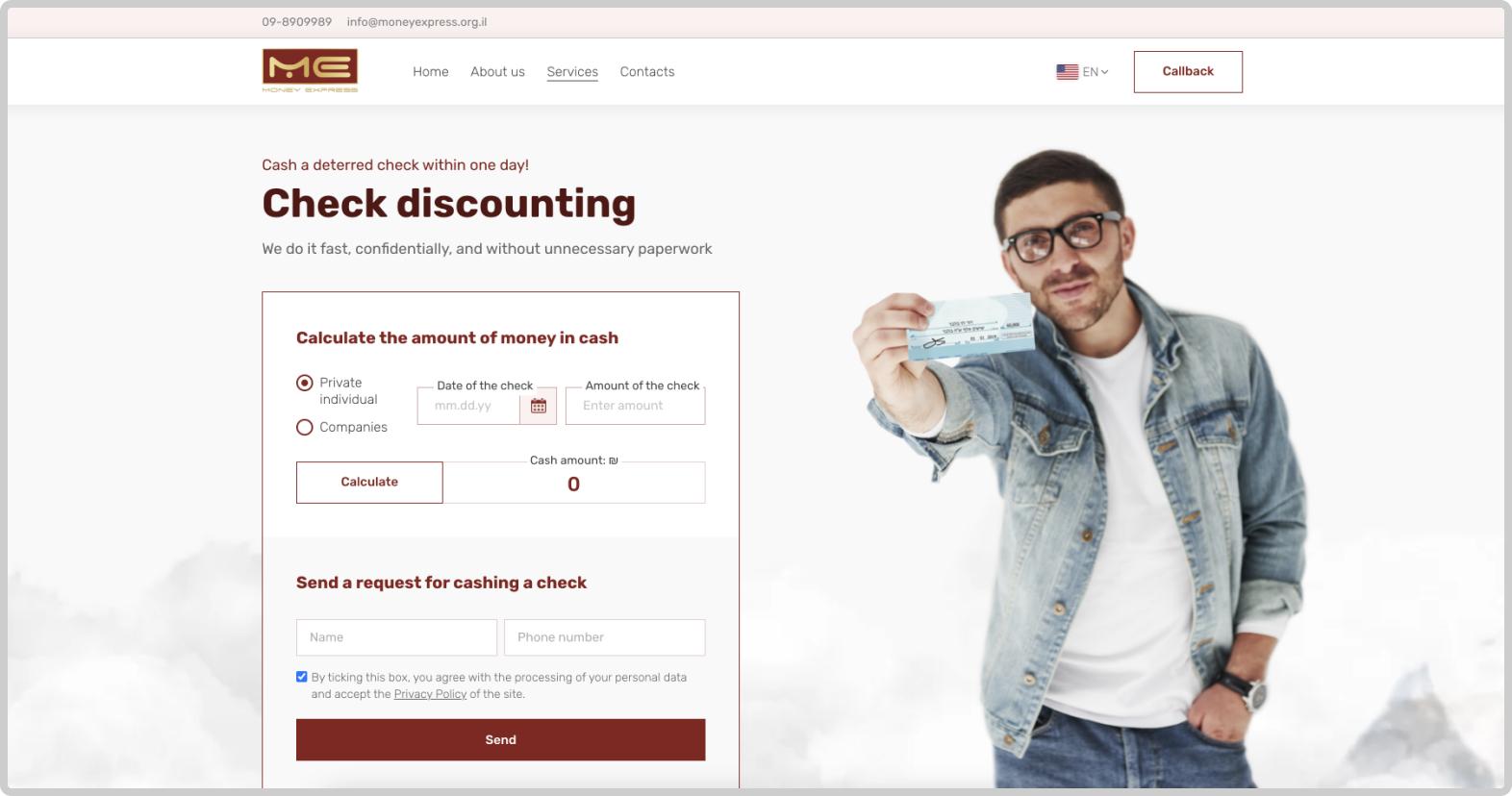Click the 09-8909989 phone number
This screenshot has width=1512, height=796.
(x=296, y=22)
